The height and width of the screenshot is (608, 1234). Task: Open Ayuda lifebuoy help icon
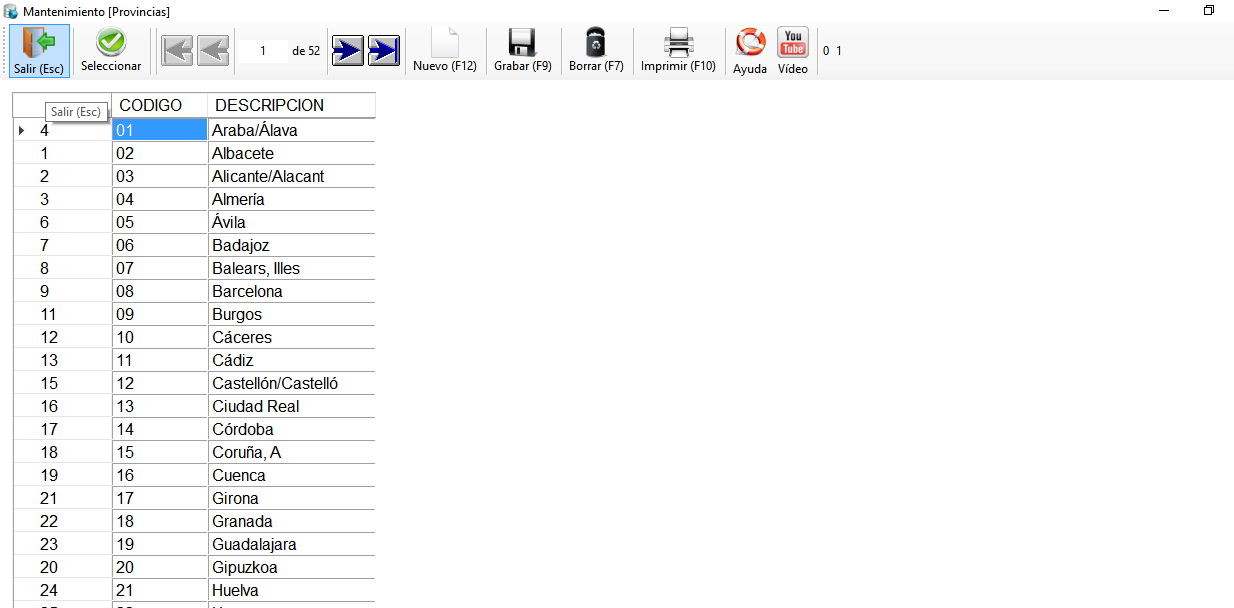click(750, 50)
